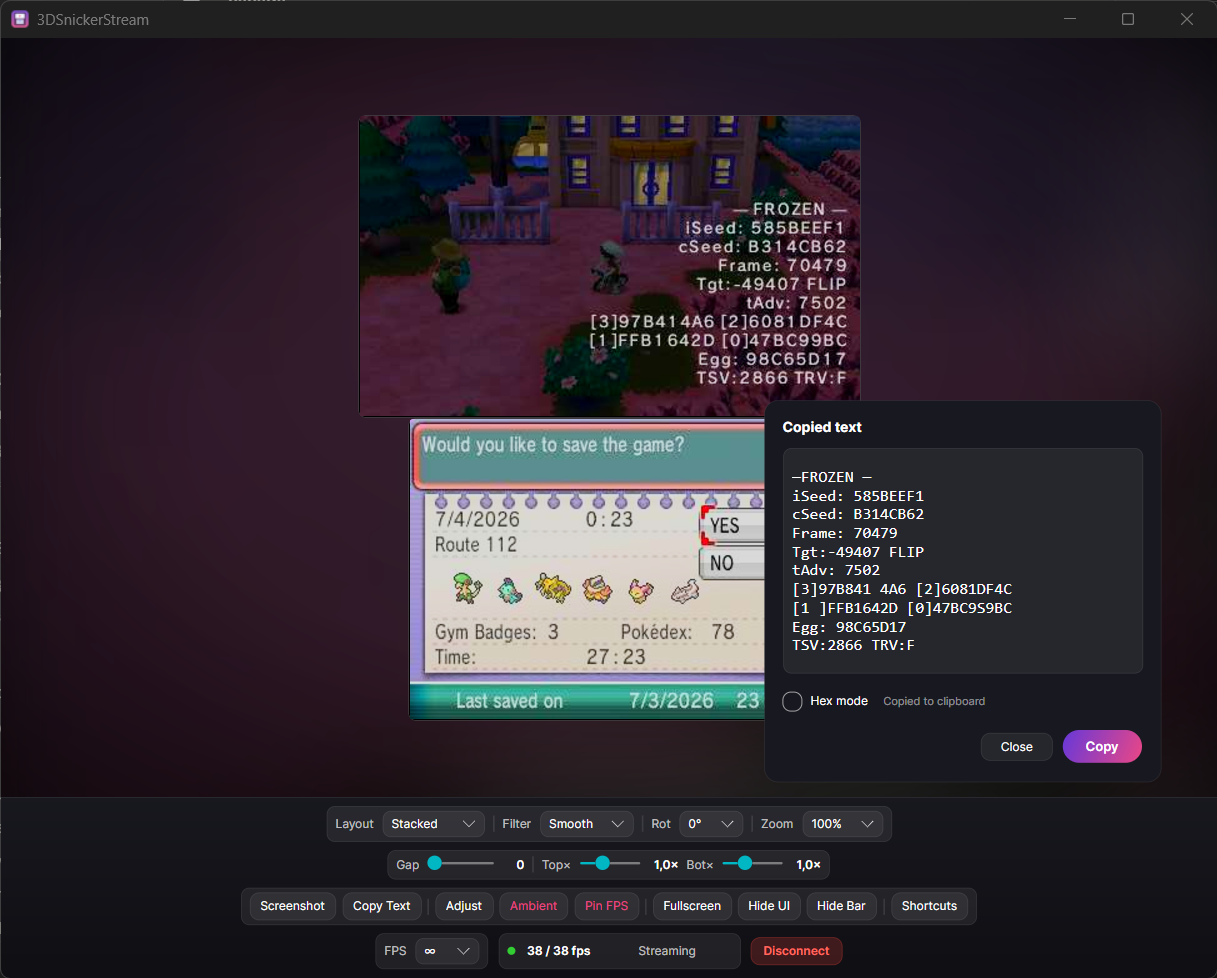Click the YES option in game screen

[732, 526]
